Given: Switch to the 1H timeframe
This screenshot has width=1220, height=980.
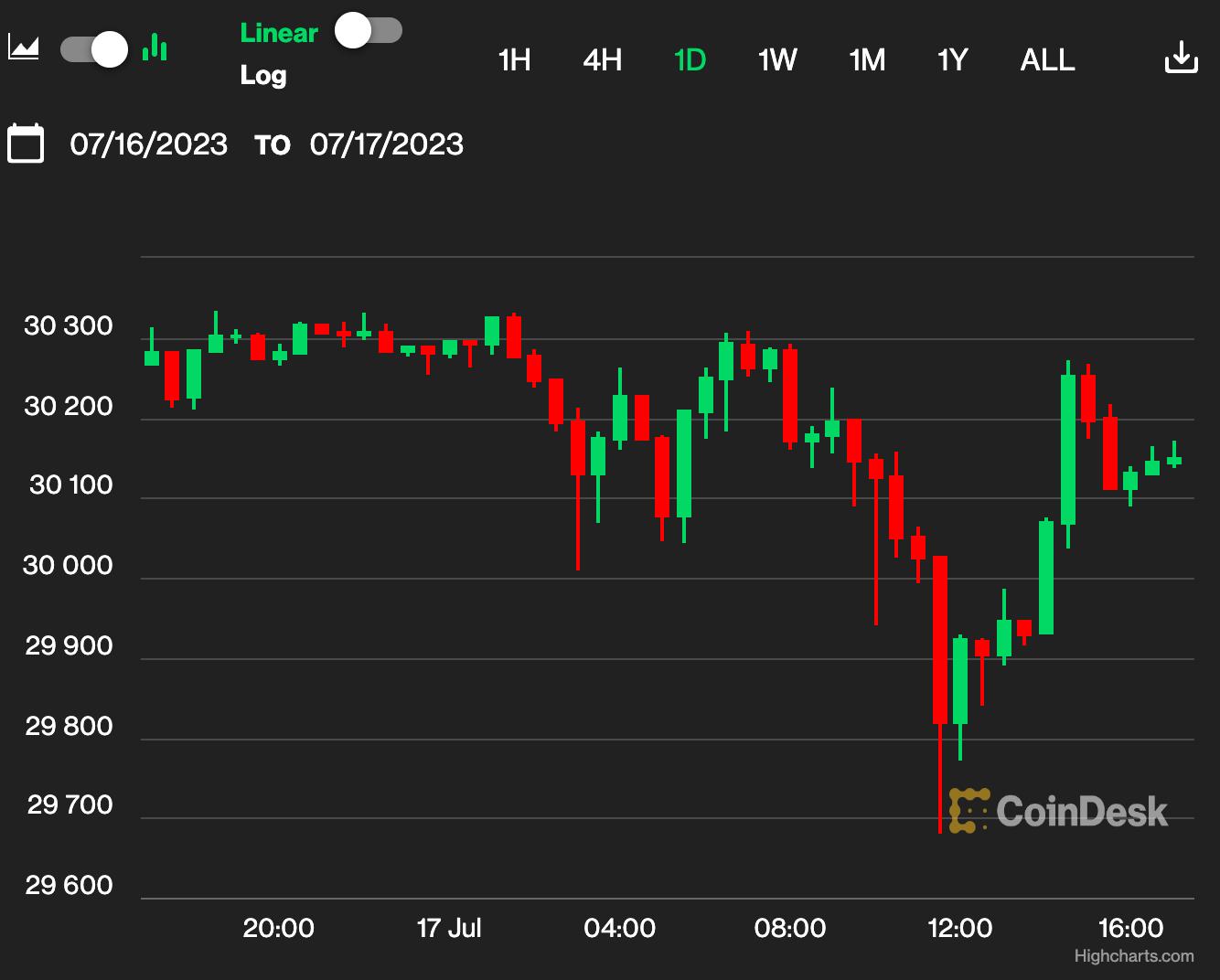Looking at the screenshot, I should pyautogui.click(x=515, y=60).
